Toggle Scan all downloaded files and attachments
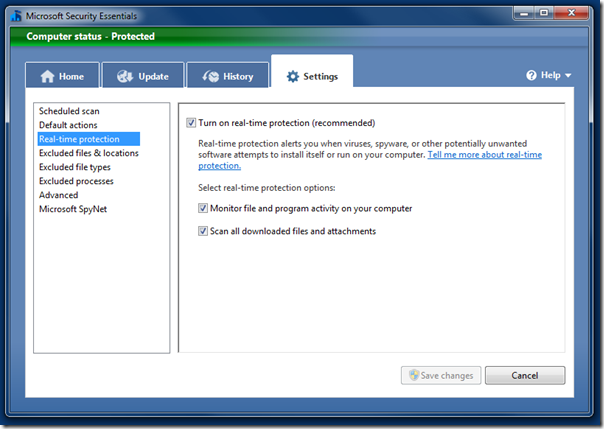This screenshot has height=429, width=604. 203,231
